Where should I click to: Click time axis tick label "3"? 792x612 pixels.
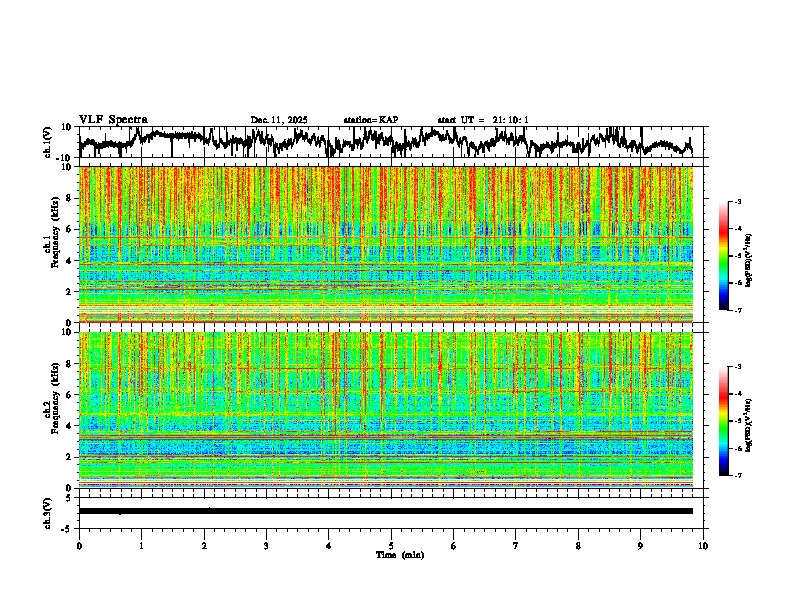pos(266,546)
